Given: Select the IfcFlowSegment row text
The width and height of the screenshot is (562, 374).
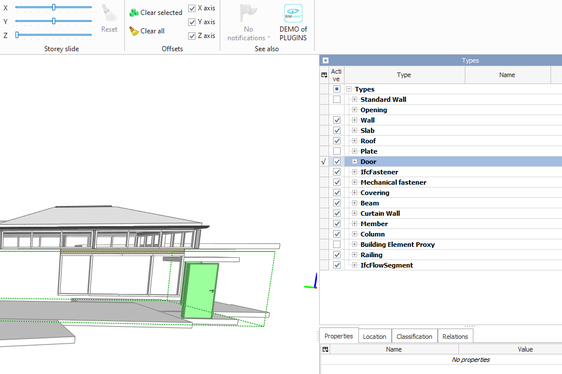Looking at the screenshot, I should point(386,265).
